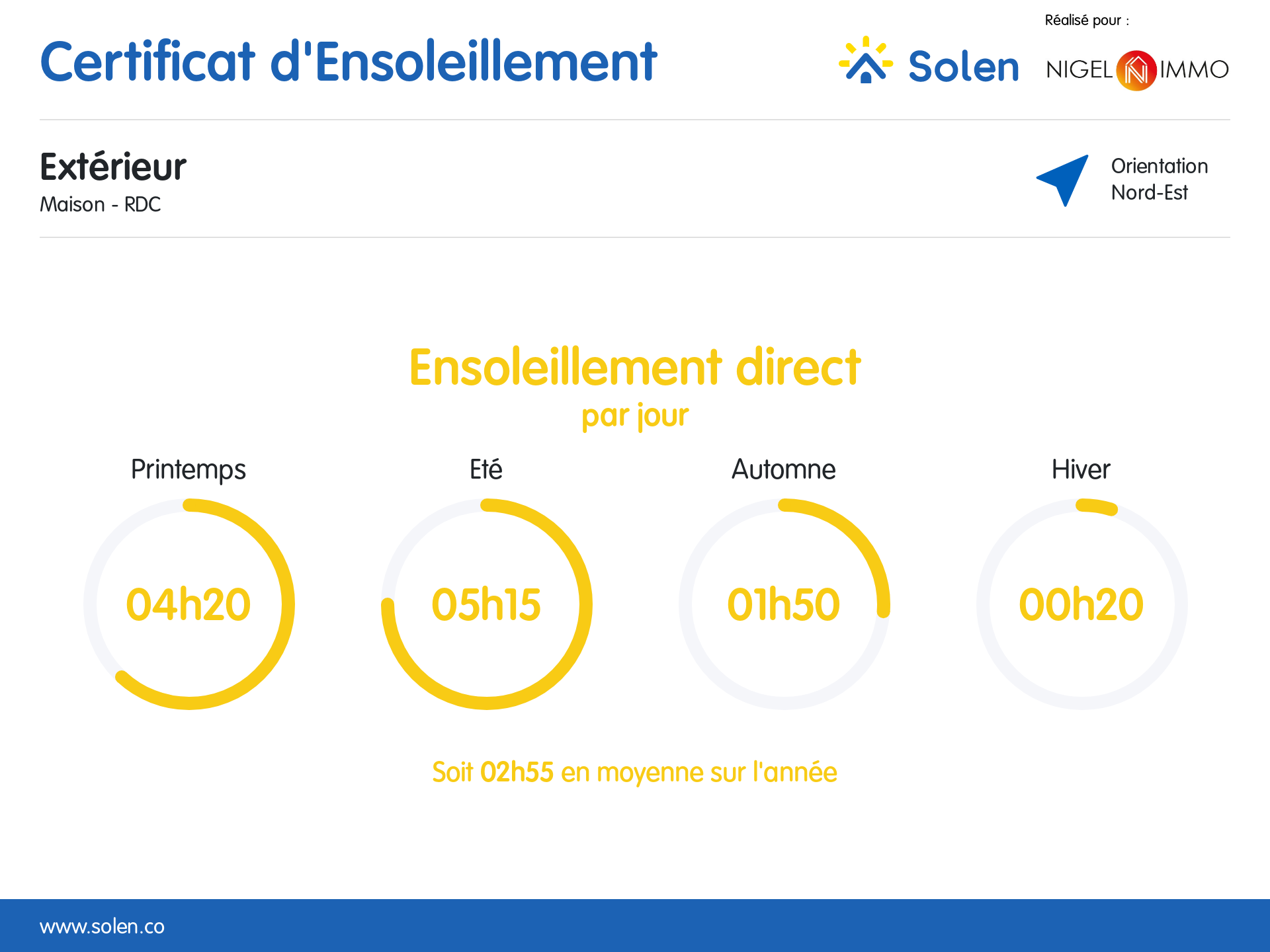Click the Réalisé pour label

coord(1086,20)
